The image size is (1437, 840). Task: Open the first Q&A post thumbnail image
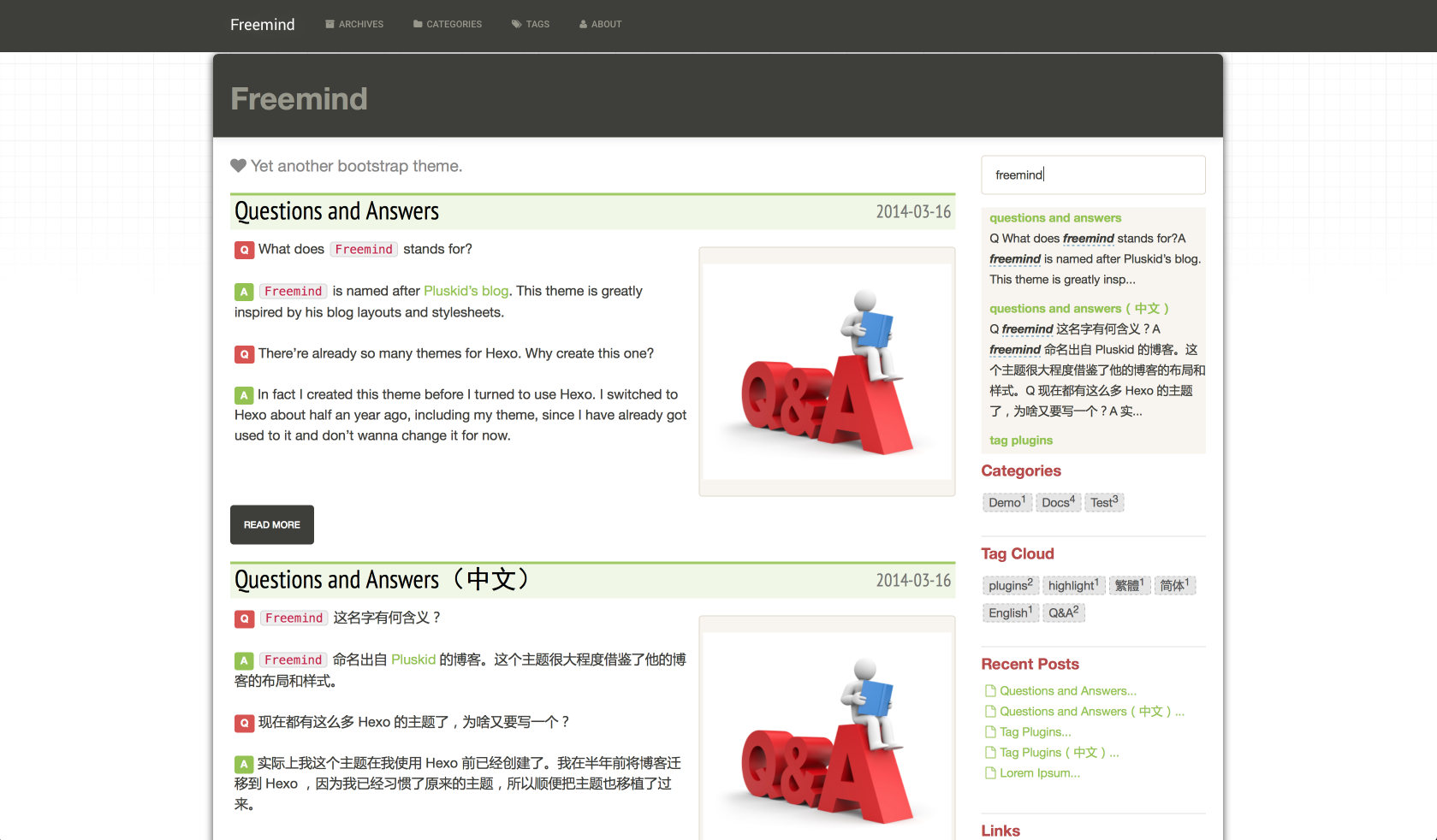pyautogui.click(x=827, y=371)
